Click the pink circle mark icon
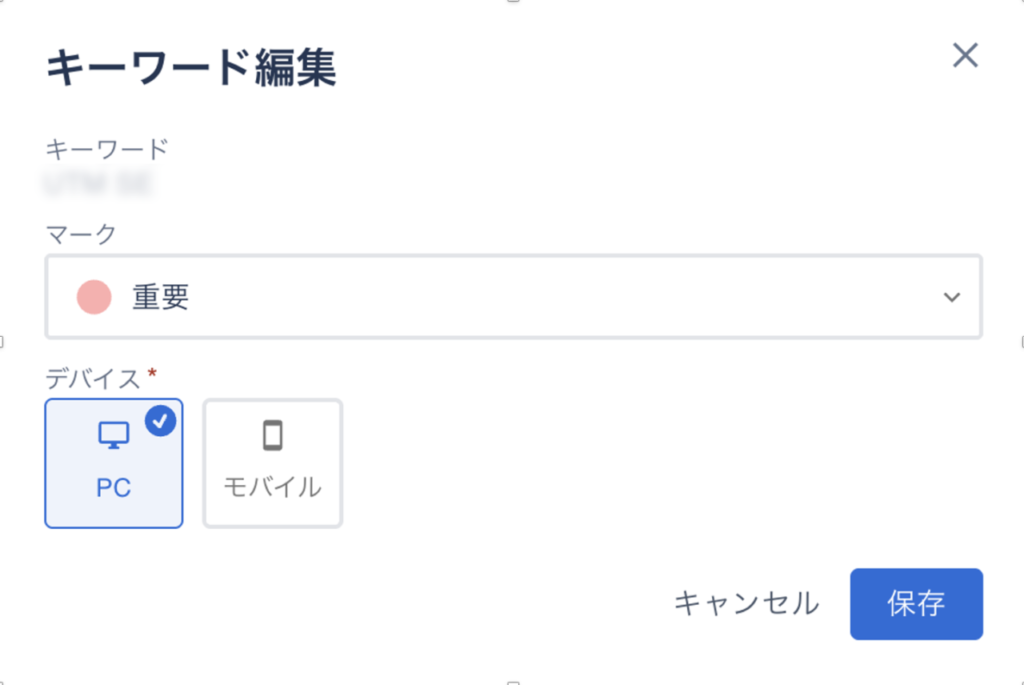This screenshot has width=1024, height=685. (x=94, y=297)
